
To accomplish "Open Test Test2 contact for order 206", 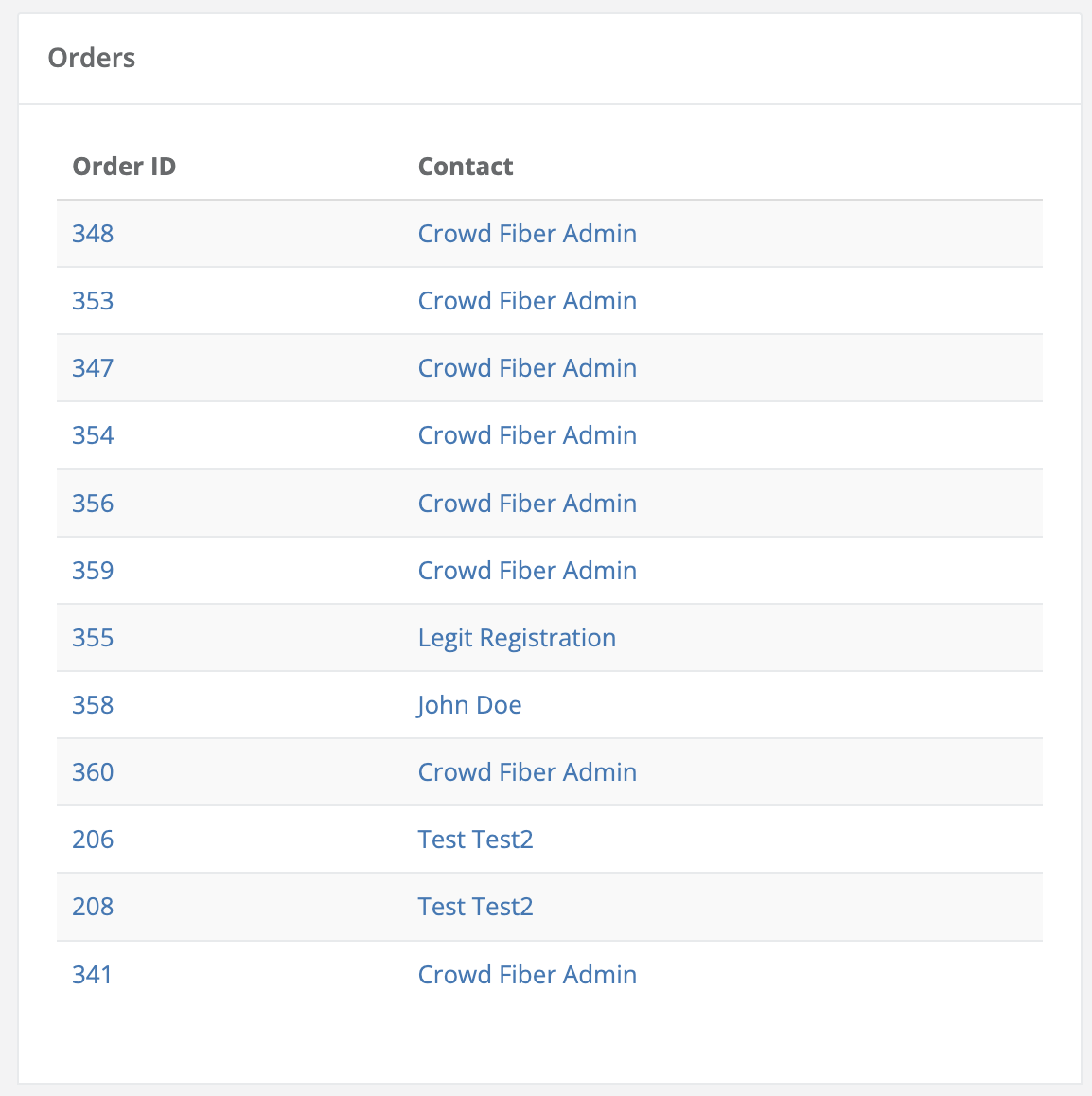I will (x=475, y=840).
